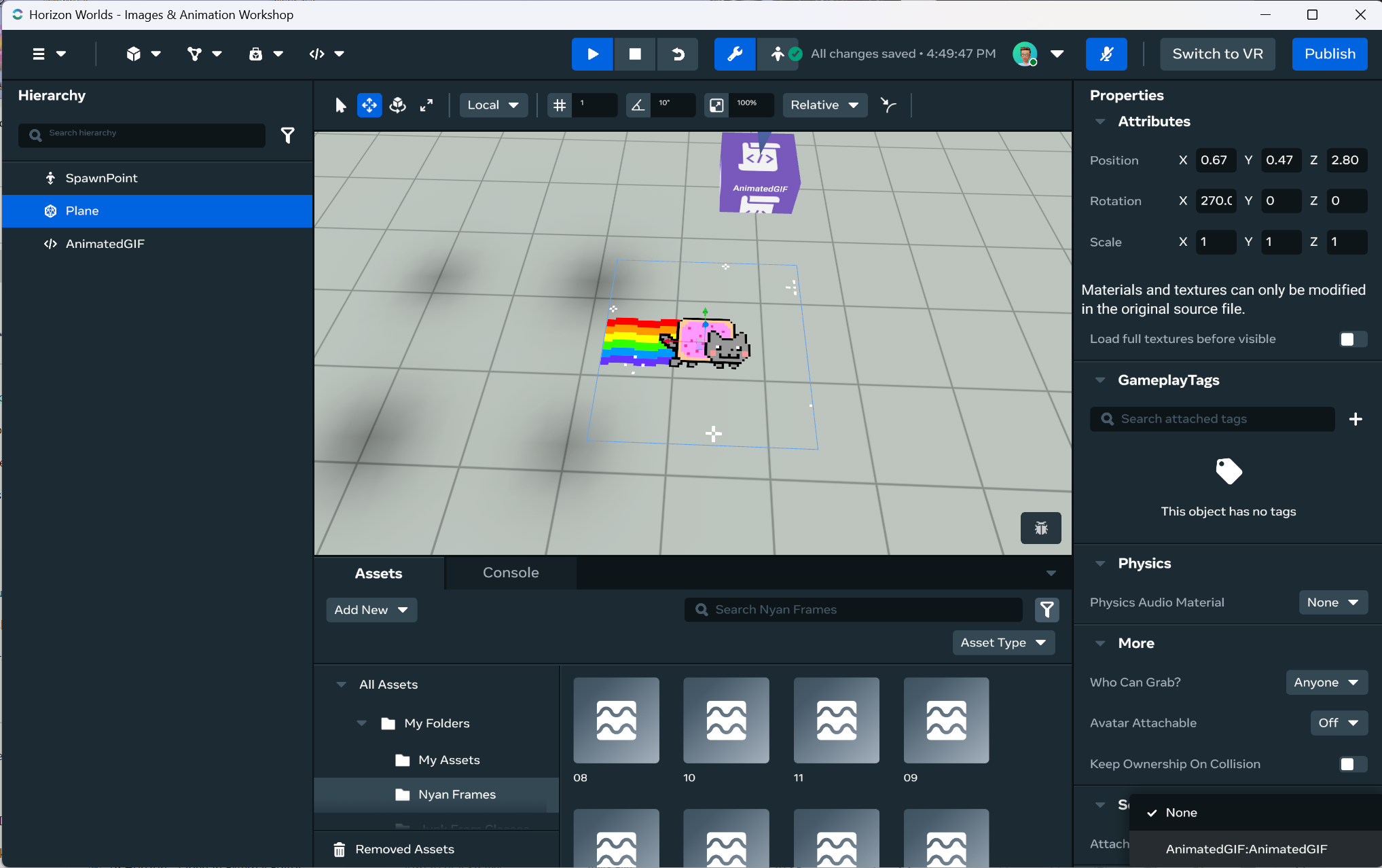The height and width of the screenshot is (868, 1382).
Task: Open the Local coordinate space dropdown
Action: click(x=493, y=105)
